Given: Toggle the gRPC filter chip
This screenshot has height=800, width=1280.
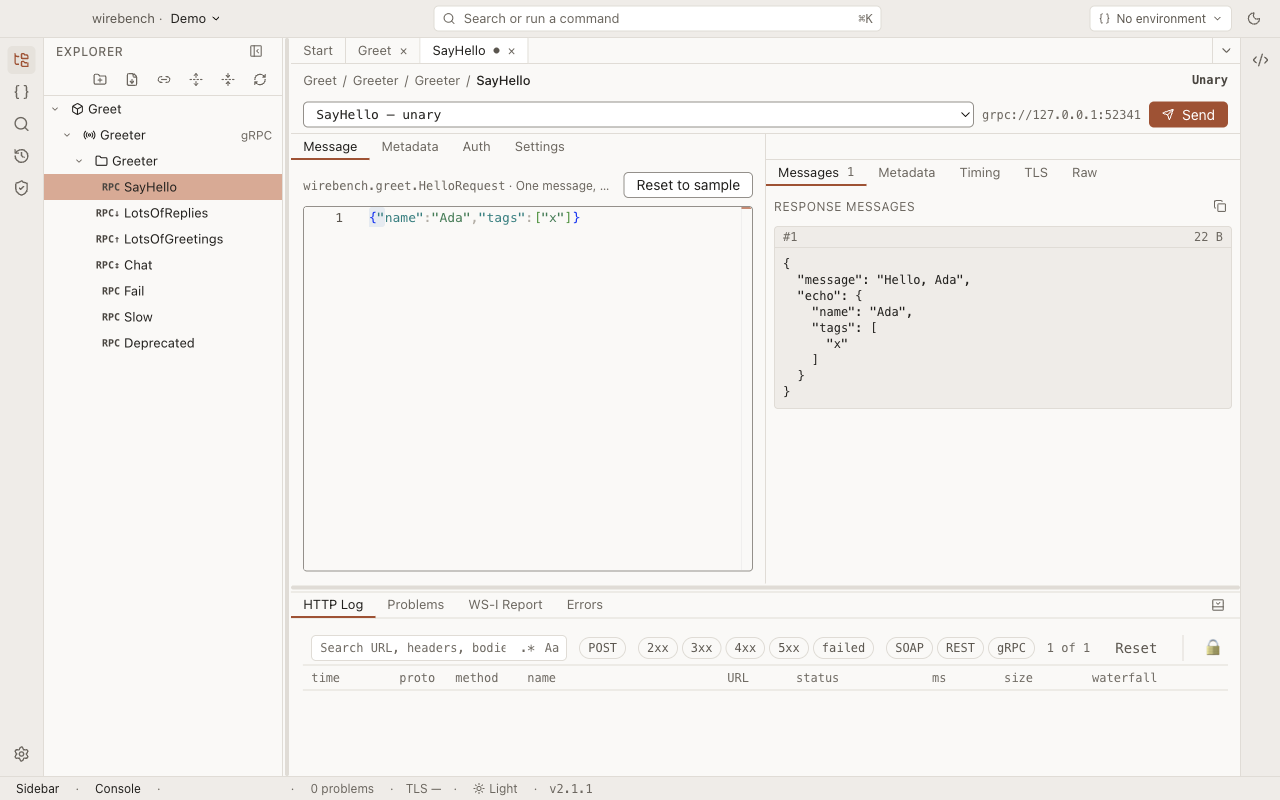Looking at the screenshot, I should pyautogui.click(x=1011, y=648).
